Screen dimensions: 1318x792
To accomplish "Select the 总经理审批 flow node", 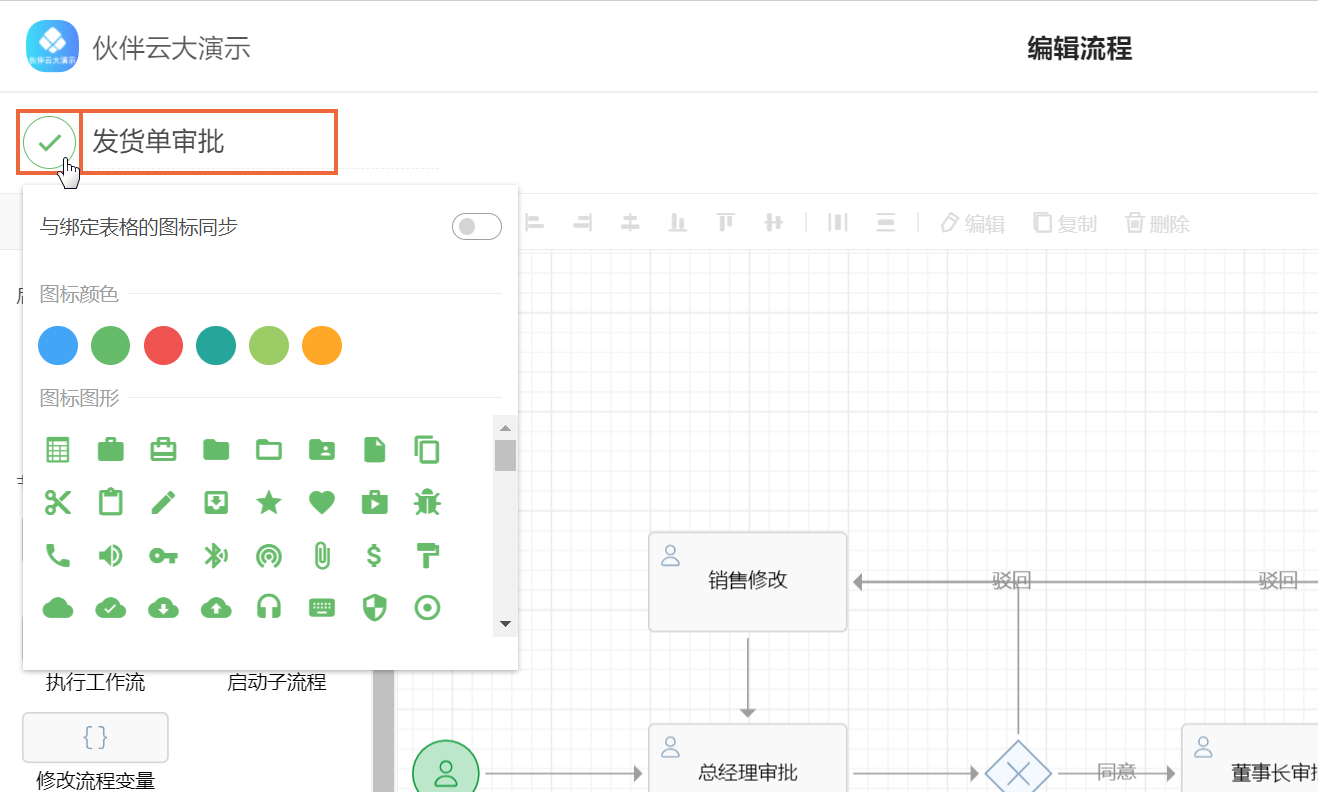I will (748, 758).
